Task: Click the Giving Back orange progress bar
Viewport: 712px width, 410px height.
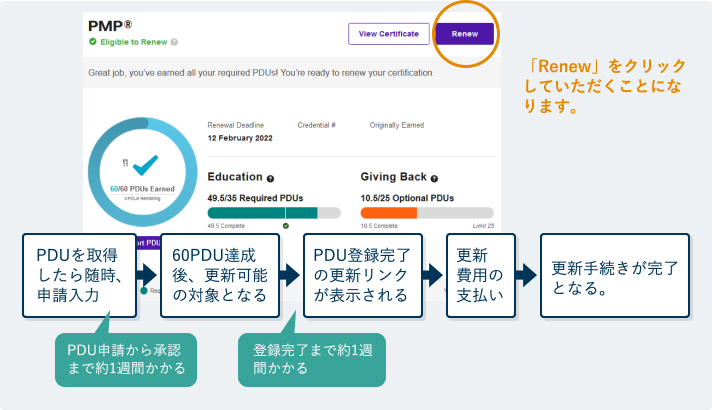Action: [427, 213]
